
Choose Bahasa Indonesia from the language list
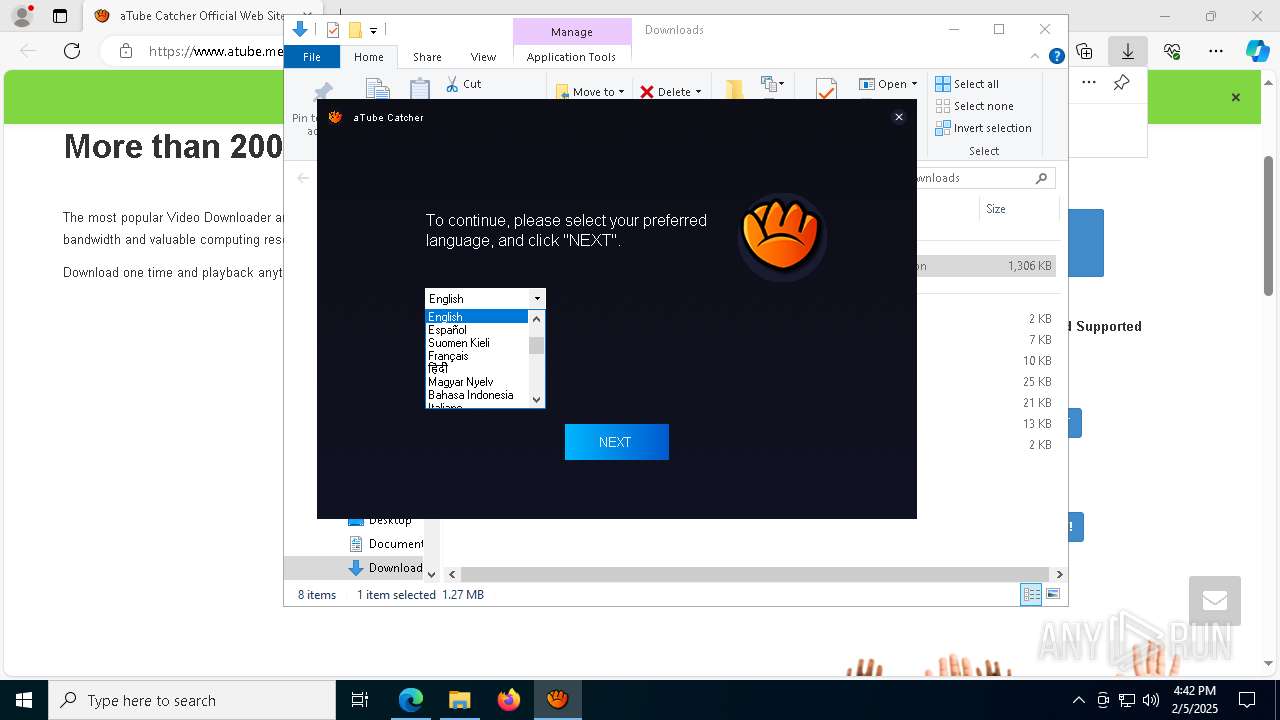[x=476, y=395]
